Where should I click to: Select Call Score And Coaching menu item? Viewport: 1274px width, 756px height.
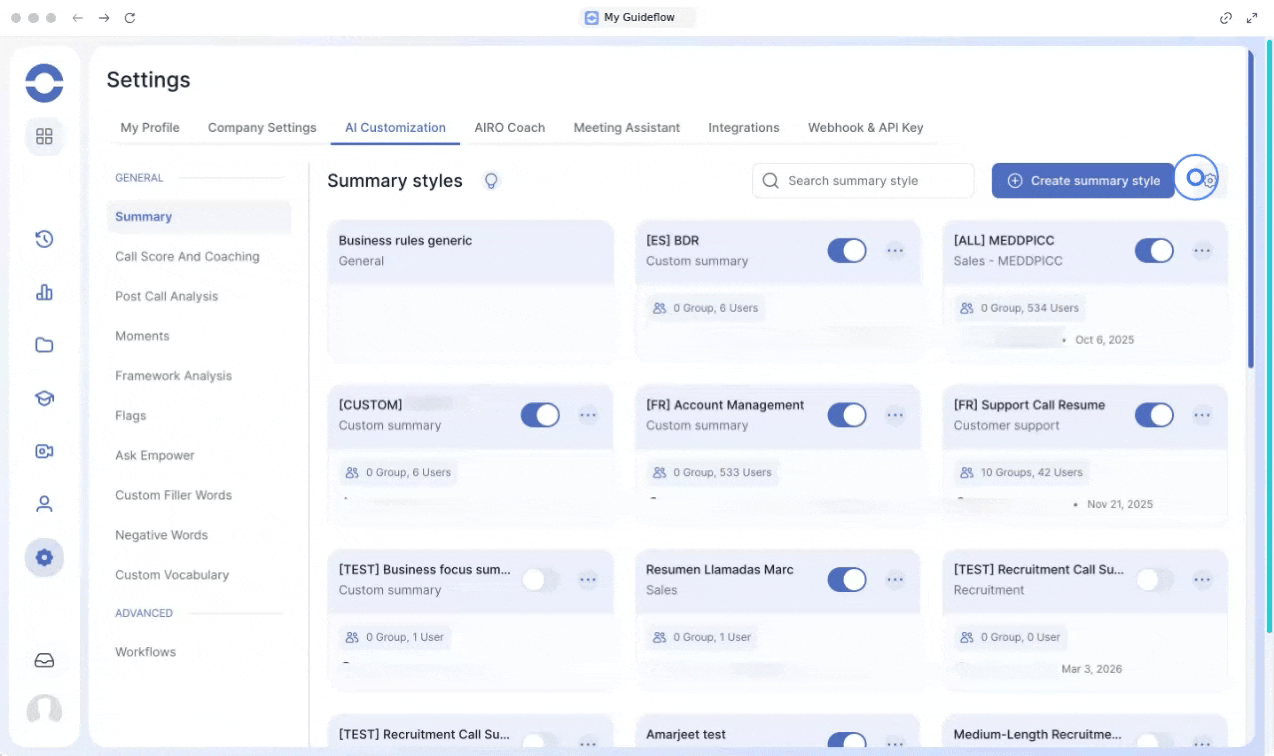187,257
